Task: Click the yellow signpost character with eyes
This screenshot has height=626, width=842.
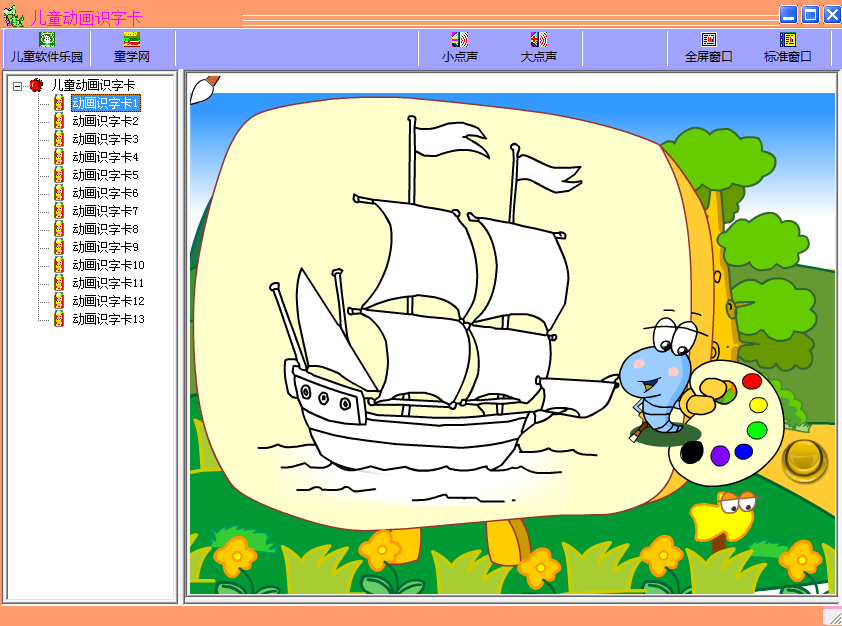Action: coord(724,518)
